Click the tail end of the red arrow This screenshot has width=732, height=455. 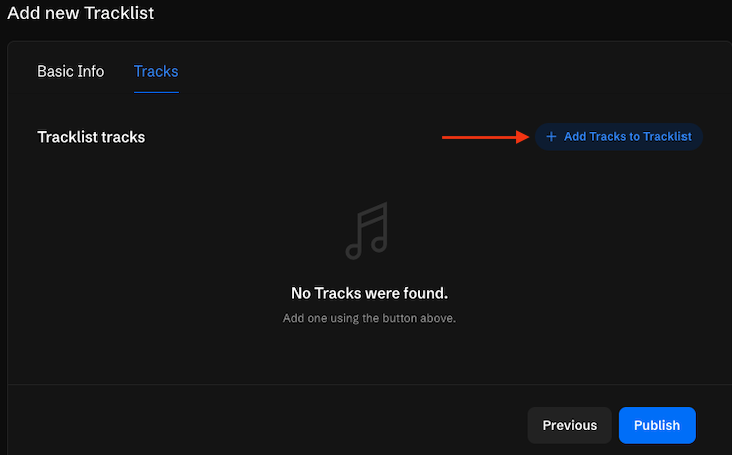[446, 137]
